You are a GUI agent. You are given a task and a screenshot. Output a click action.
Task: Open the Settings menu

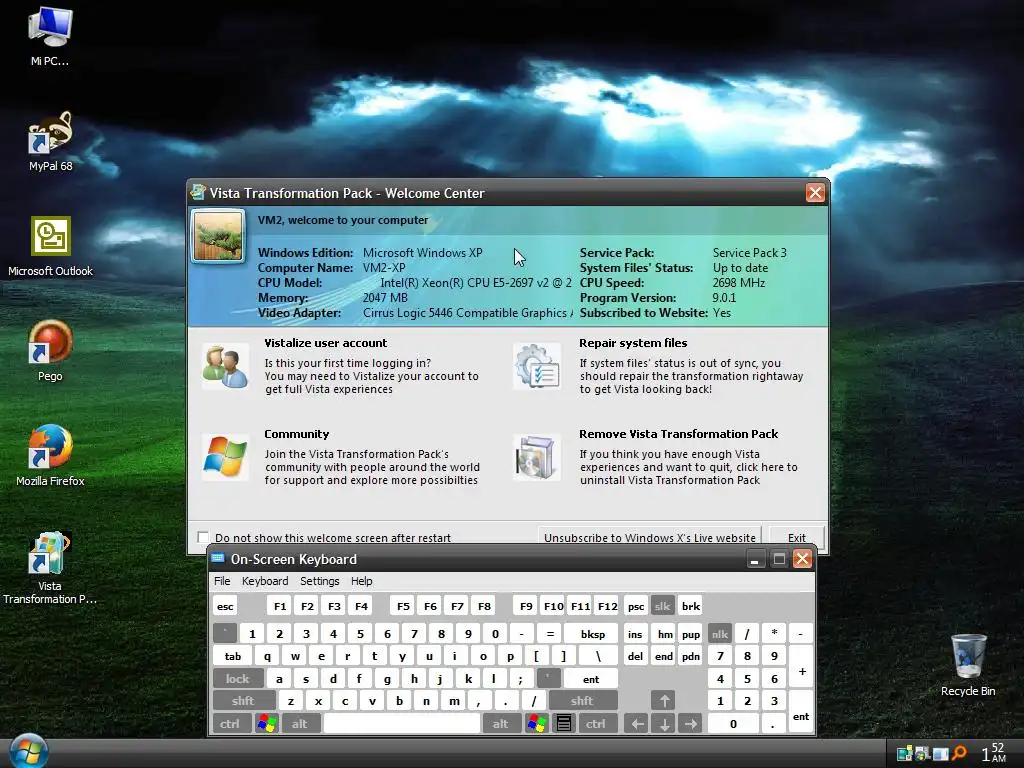point(319,581)
